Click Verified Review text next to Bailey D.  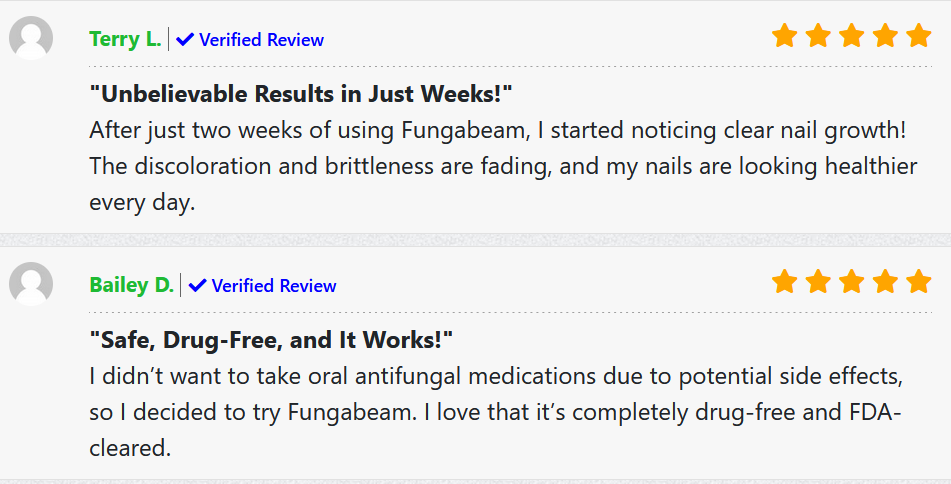[x=274, y=286]
